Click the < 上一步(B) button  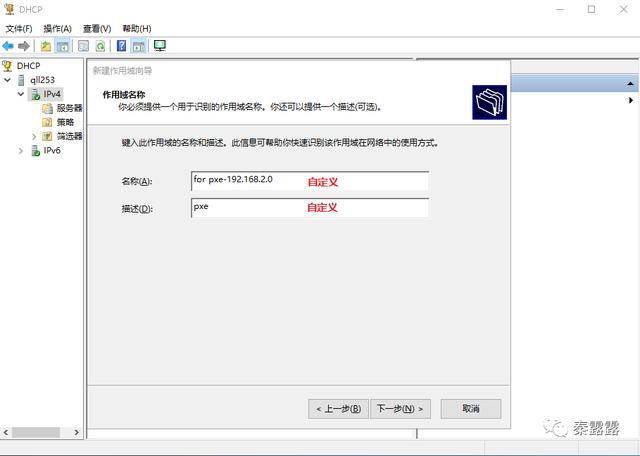[338, 409]
